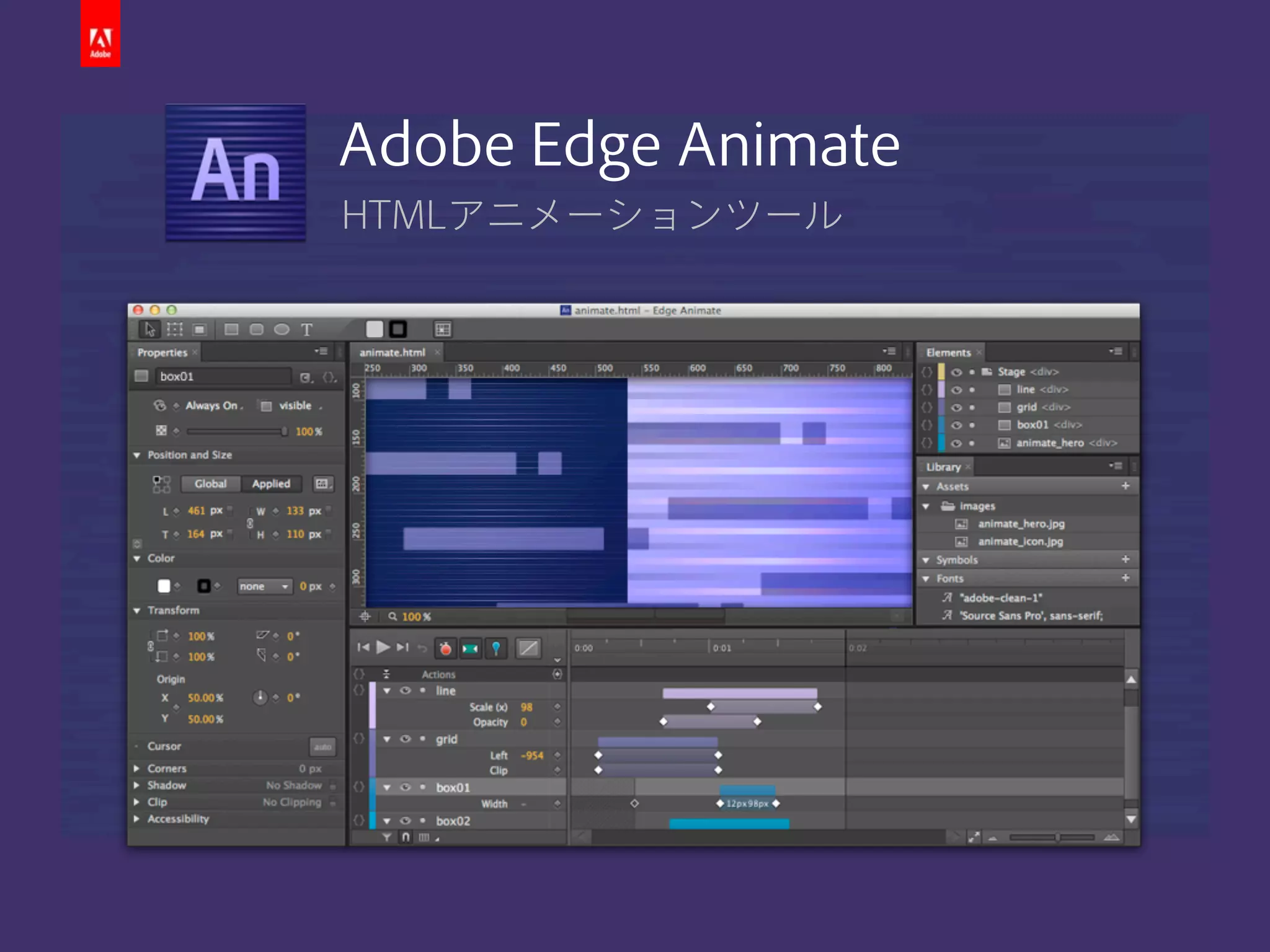Open the border style none dropdown
1270x952 pixels.
pyautogui.click(x=265, y=586)
